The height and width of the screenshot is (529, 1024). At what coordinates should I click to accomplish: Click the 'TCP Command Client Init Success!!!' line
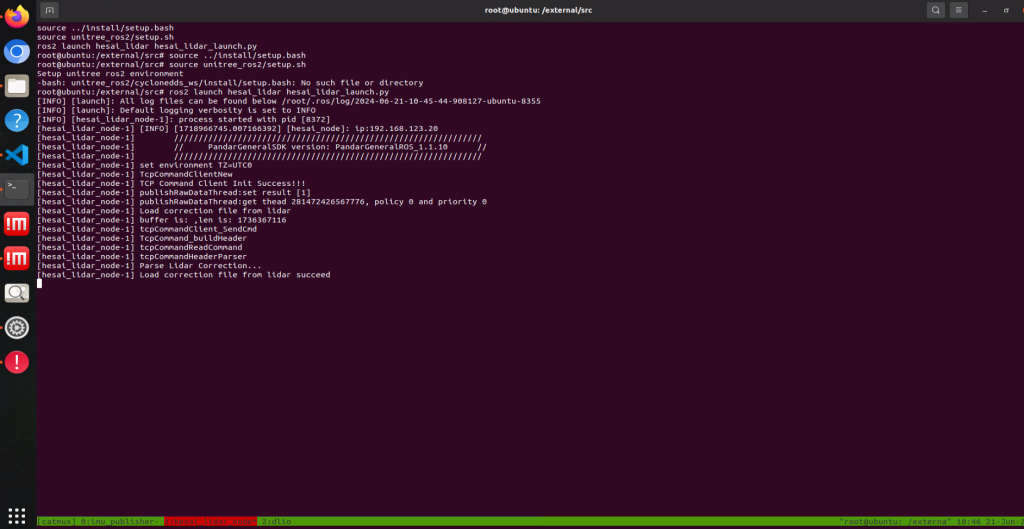pyautogui.click(x=171, y=184)
